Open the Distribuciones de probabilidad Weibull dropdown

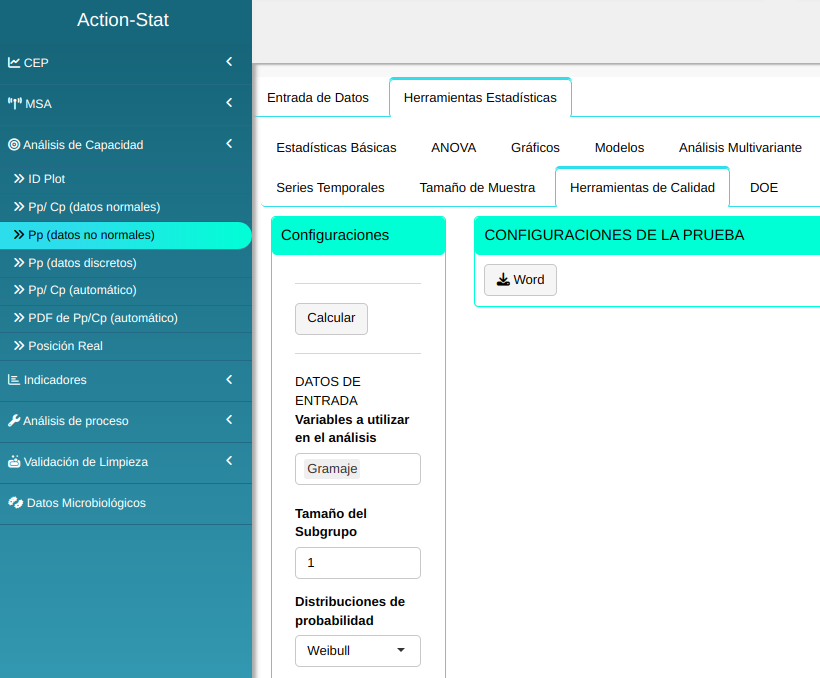357,651
